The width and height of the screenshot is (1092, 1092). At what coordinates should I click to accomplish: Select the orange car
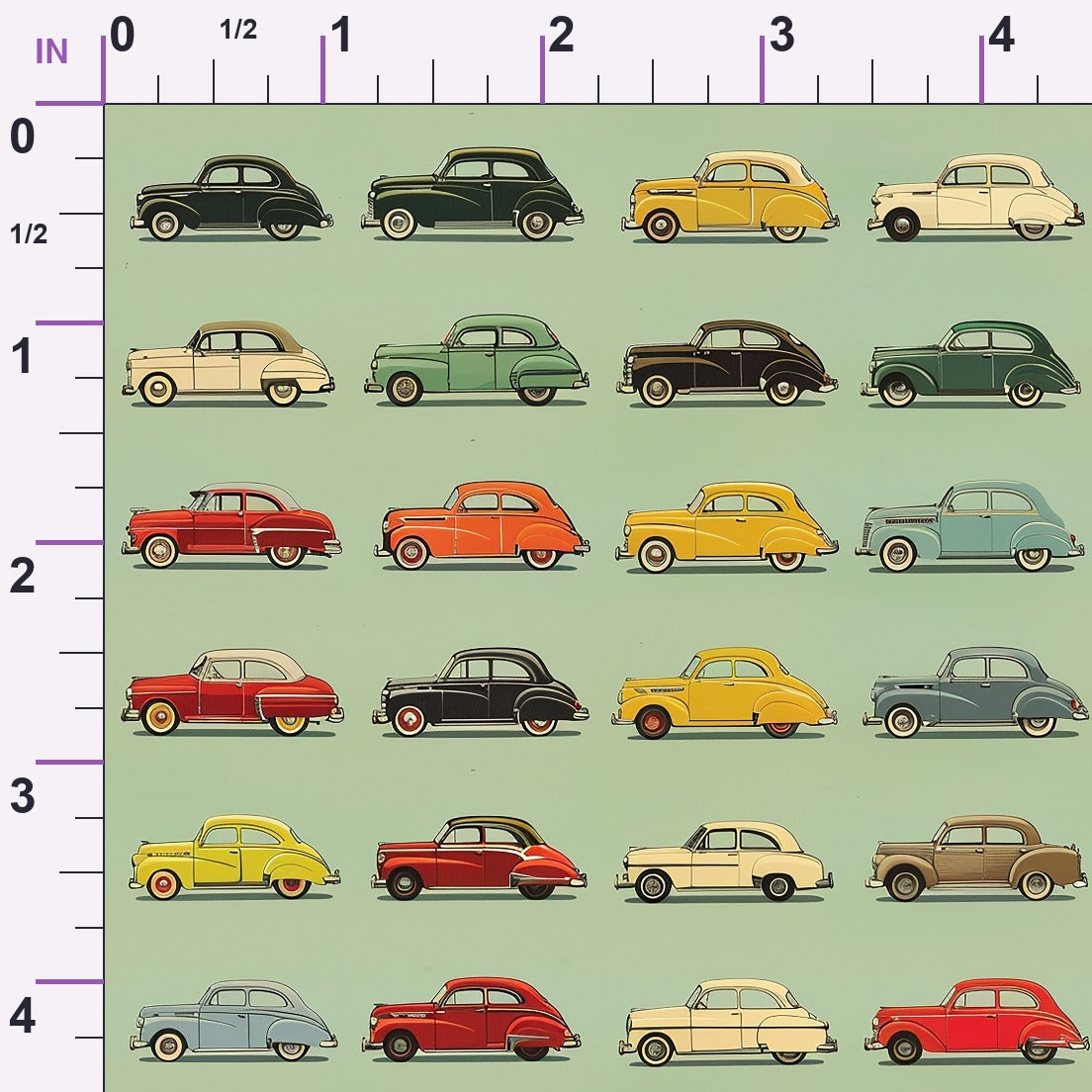tap(482, 525)
